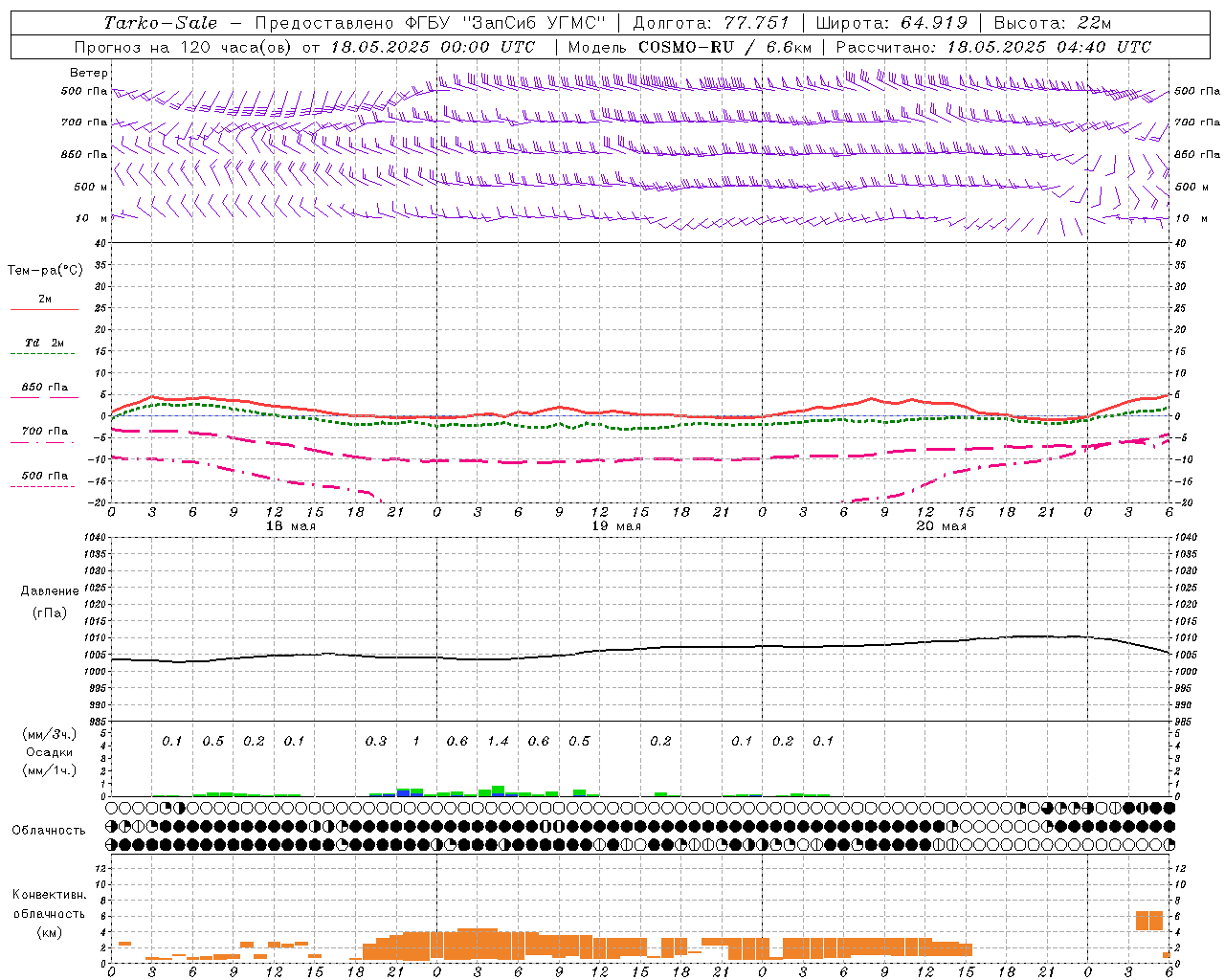This screenshot has height=980, width=1225.
Task: Select the provider text ФГБУ "ЗапСиб УГМС"
Action: (506, 23)
